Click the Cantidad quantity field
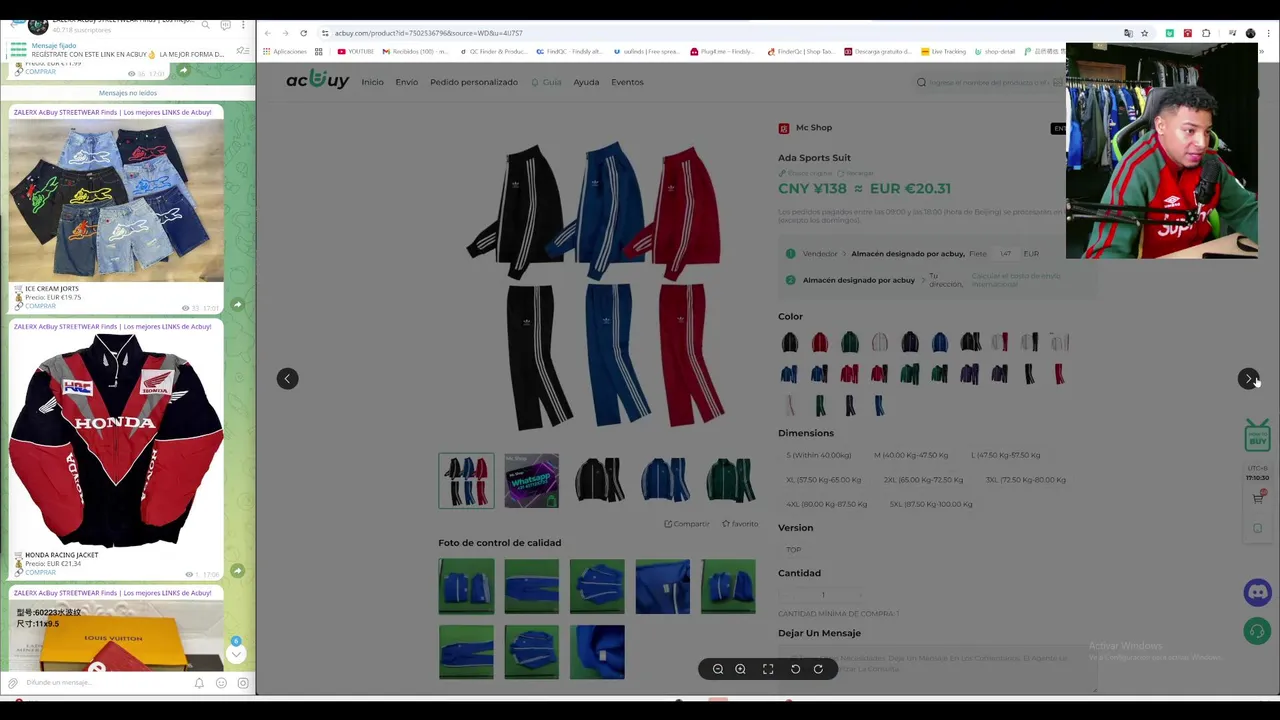Viewport: 1280px width, 720px height. 823,595
